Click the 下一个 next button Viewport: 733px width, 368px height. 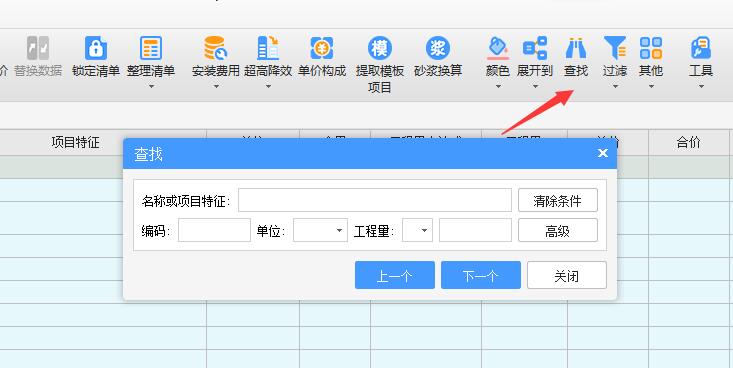click(481, 275)
